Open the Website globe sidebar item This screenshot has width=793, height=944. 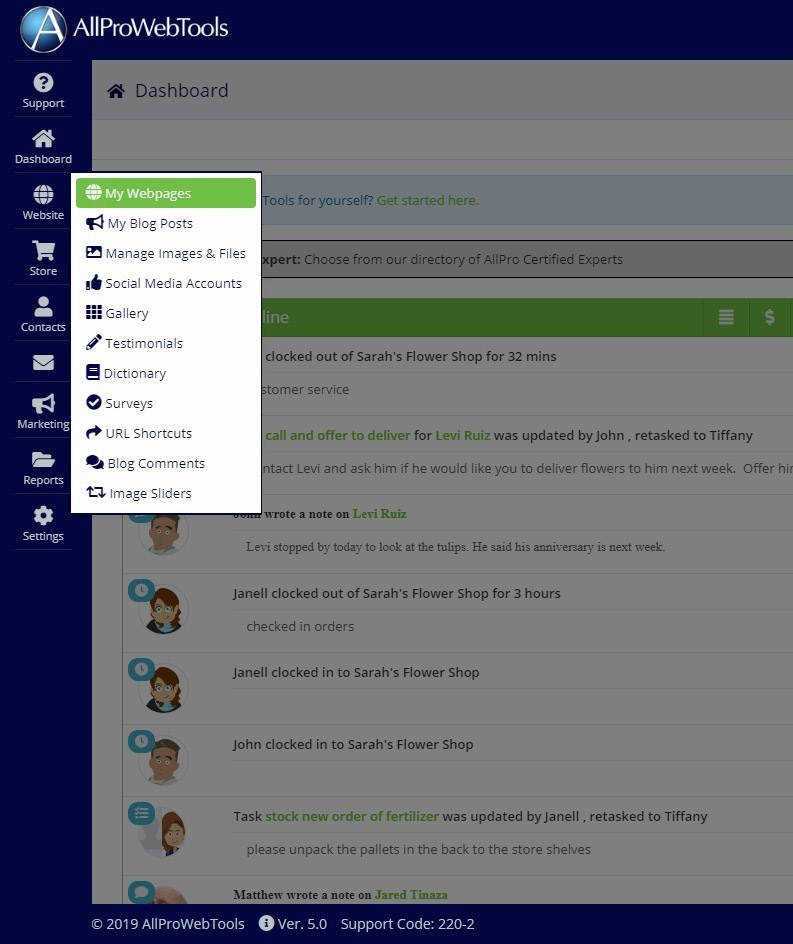pos(43,202)
